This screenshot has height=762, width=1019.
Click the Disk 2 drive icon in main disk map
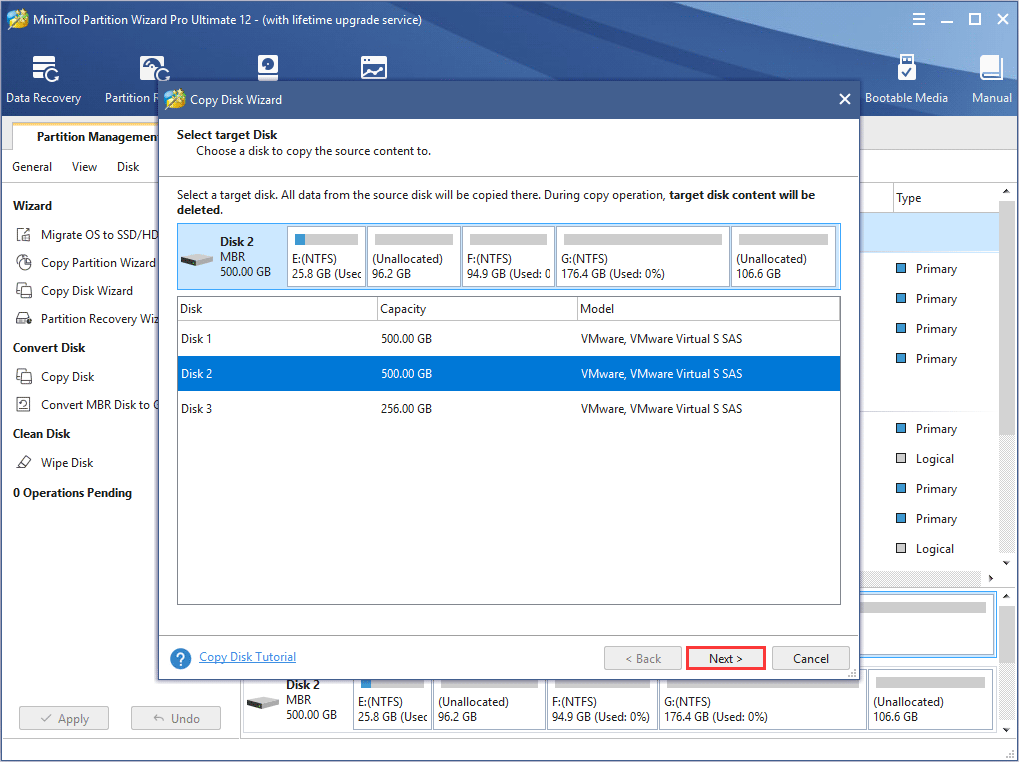pyautogui.click(x=263, y=702)
